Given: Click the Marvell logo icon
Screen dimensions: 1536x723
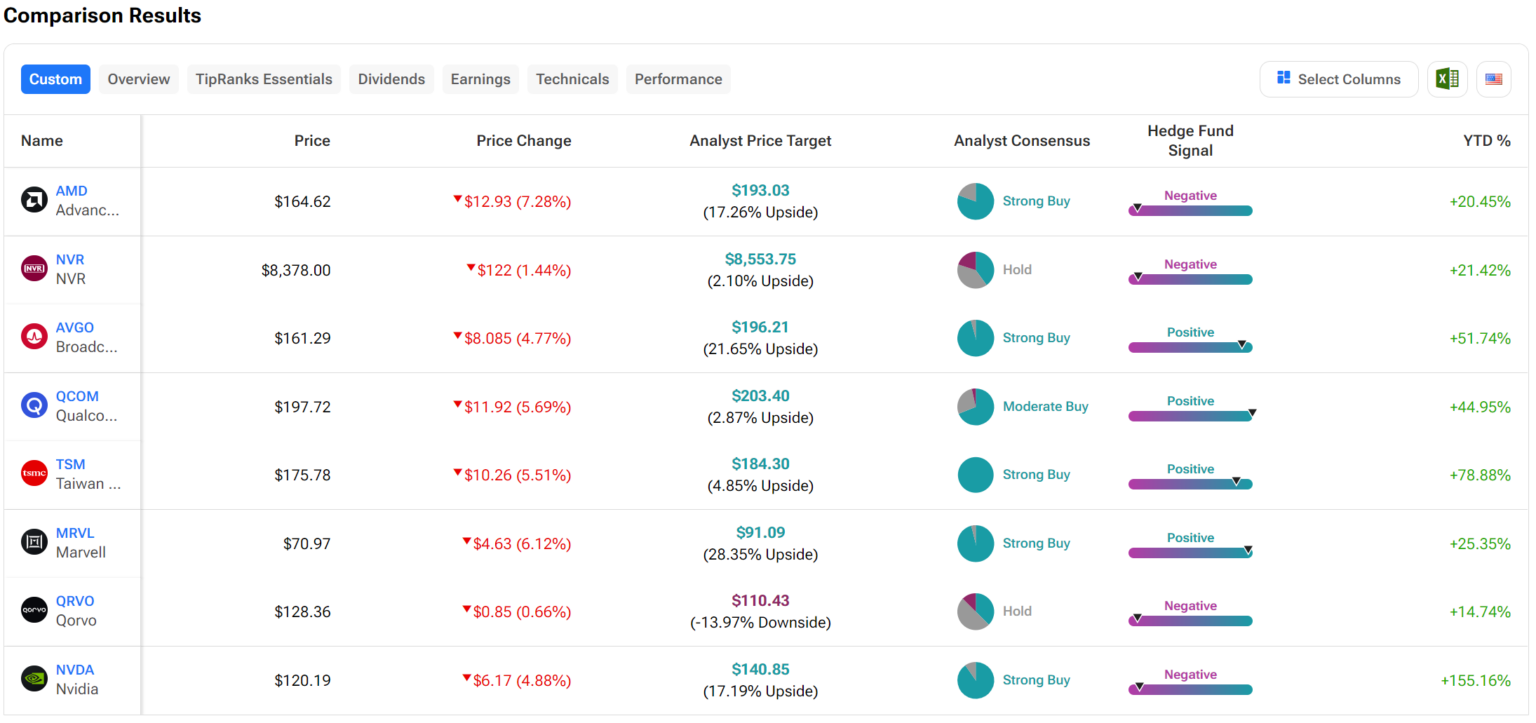Looking at the screenshot, I should point(34,542).
